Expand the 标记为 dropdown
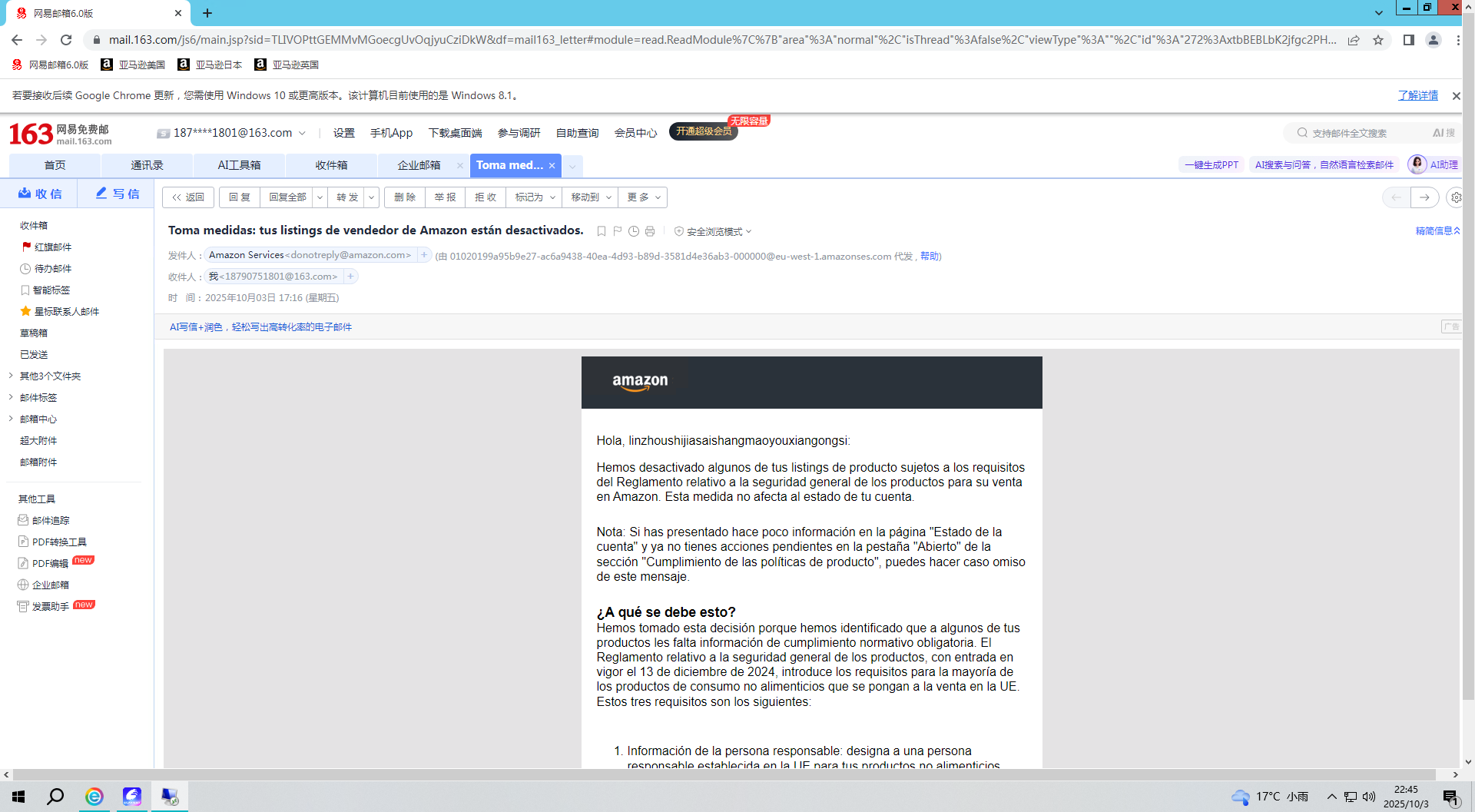Viewport: 1475px width, 812px height. click(x=535, y=197)
